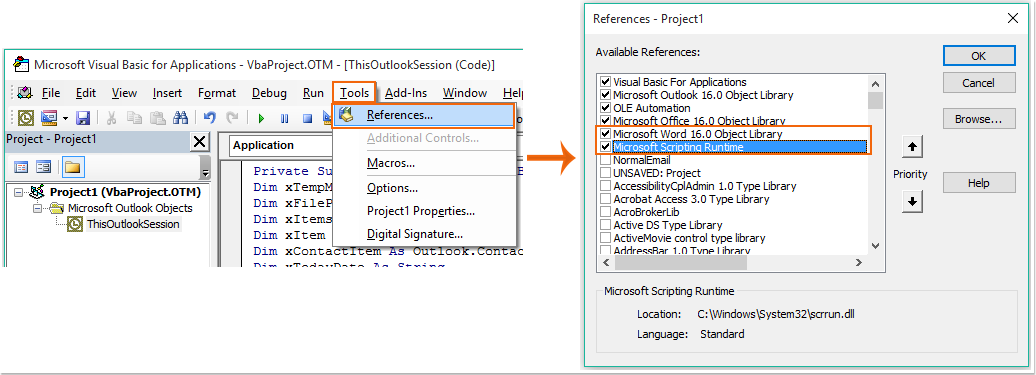
Task: Open the Insert UserForm dropdown arrow
Action: (65, 119)
